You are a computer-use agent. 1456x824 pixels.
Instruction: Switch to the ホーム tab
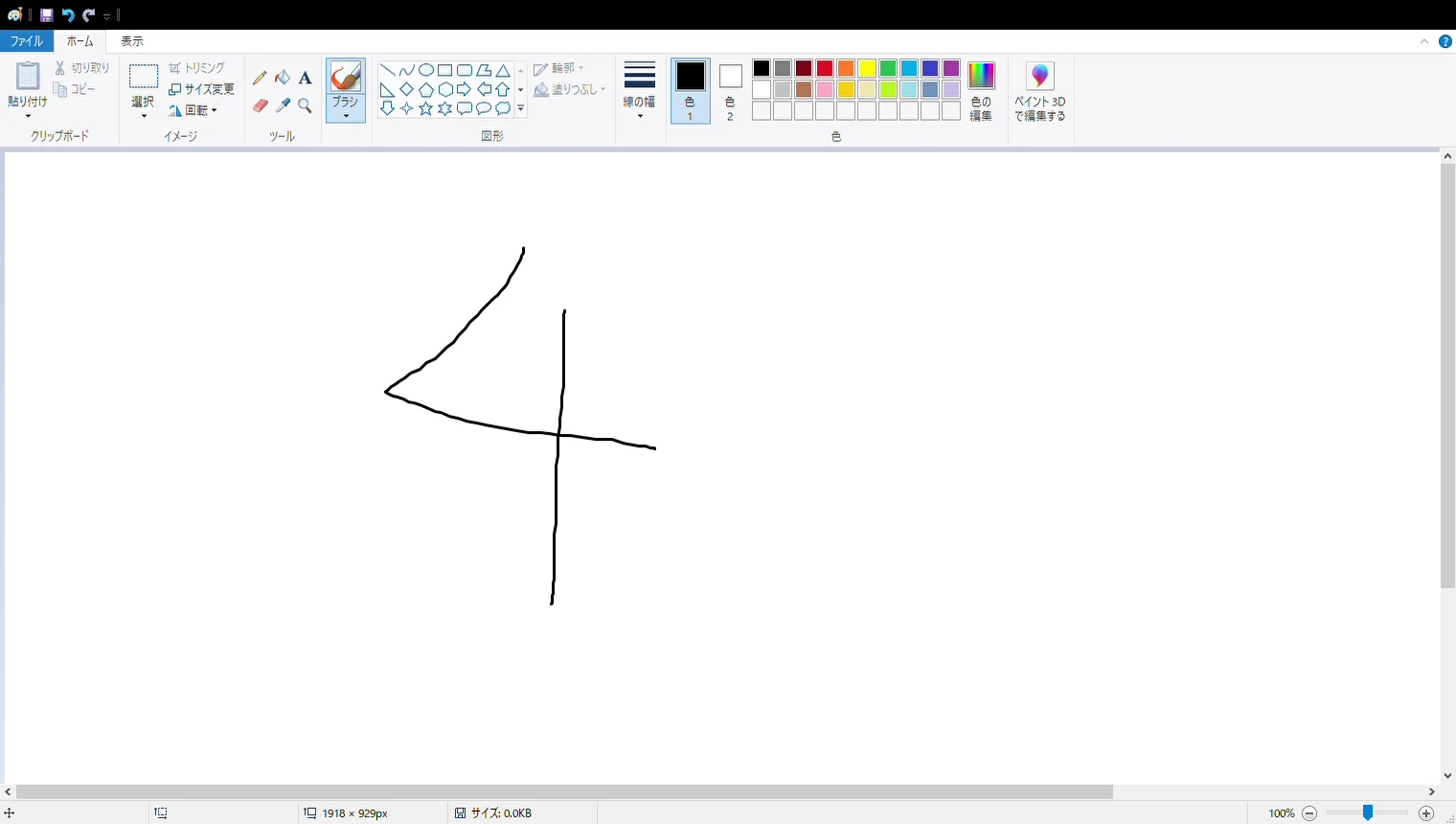[x=80, y=41]
